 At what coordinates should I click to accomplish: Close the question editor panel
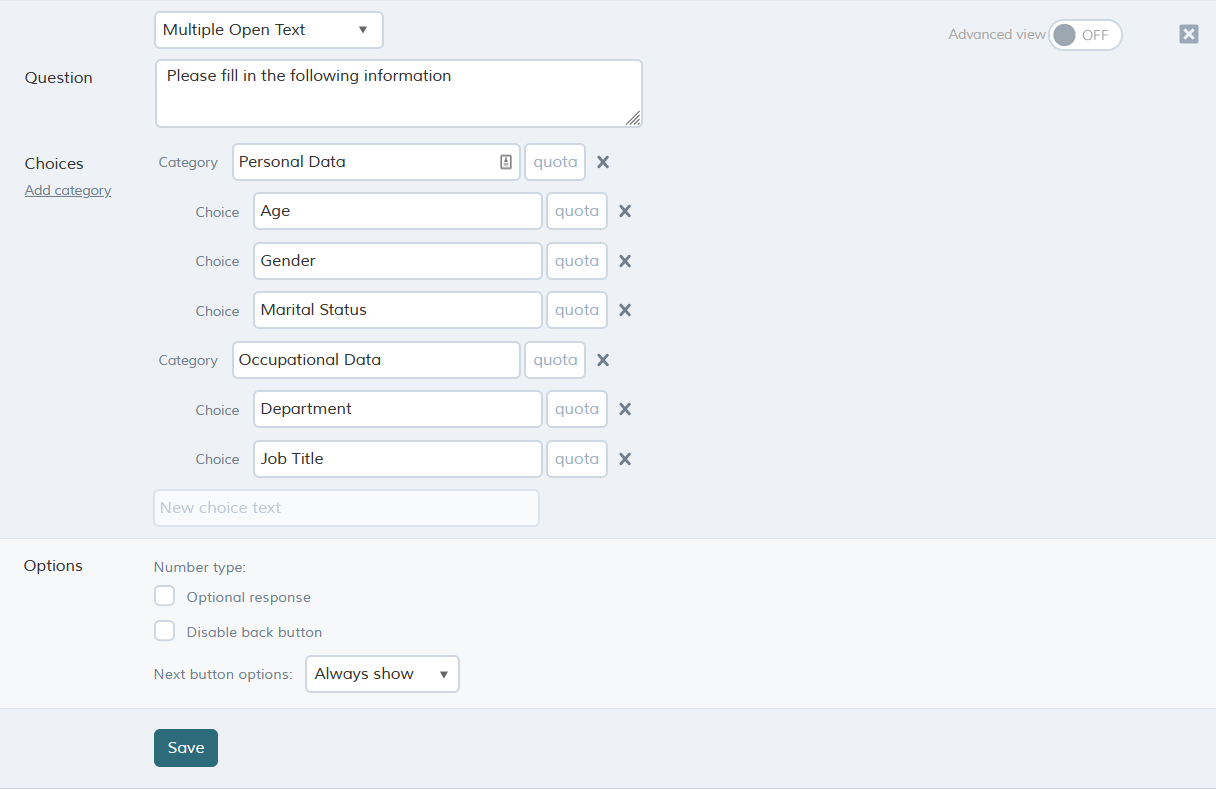tap(1188, 34)
